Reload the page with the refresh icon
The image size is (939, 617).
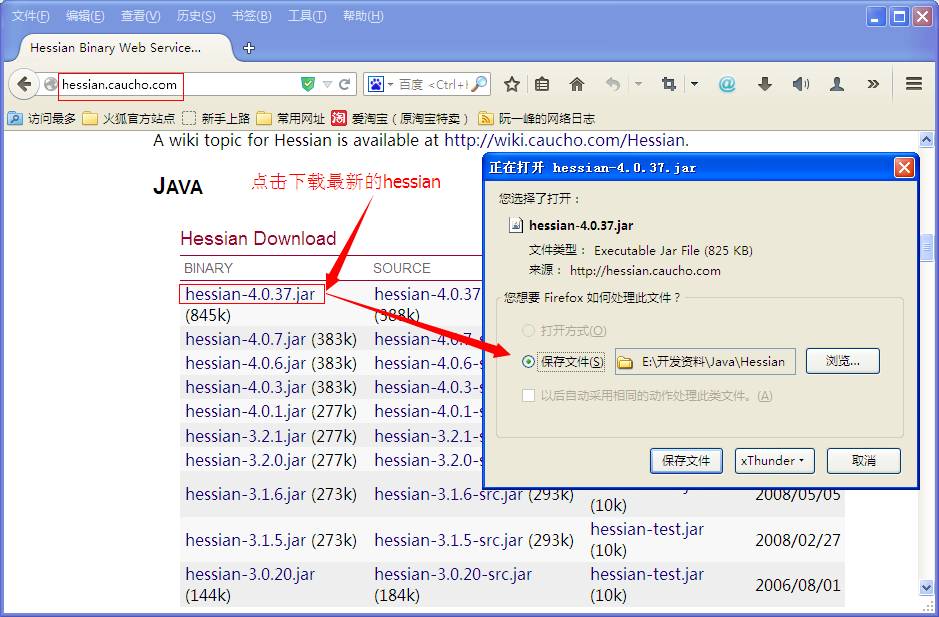(x=344, y=84)
